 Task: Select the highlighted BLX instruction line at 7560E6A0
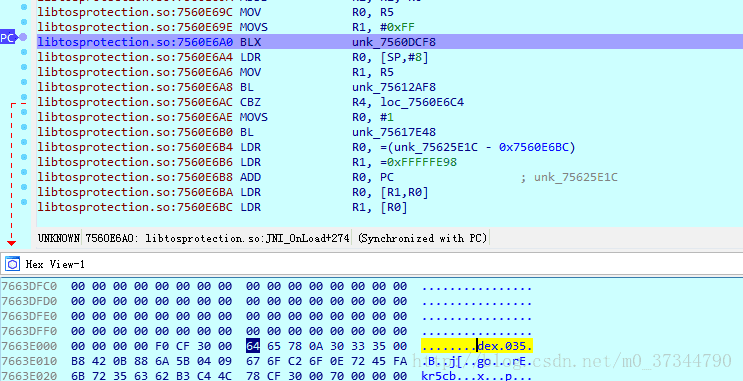click(390, 42)
